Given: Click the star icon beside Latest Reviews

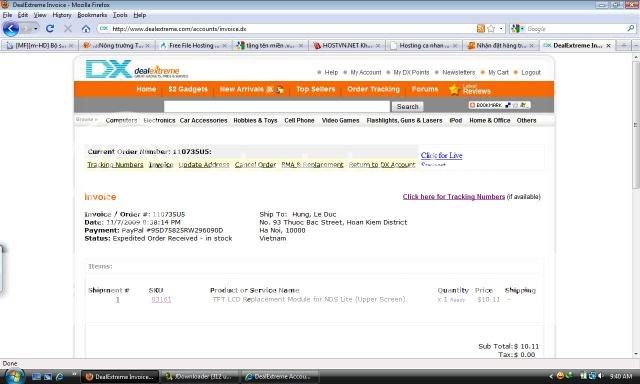Looking at the screenshot, I should click(454, 89).
